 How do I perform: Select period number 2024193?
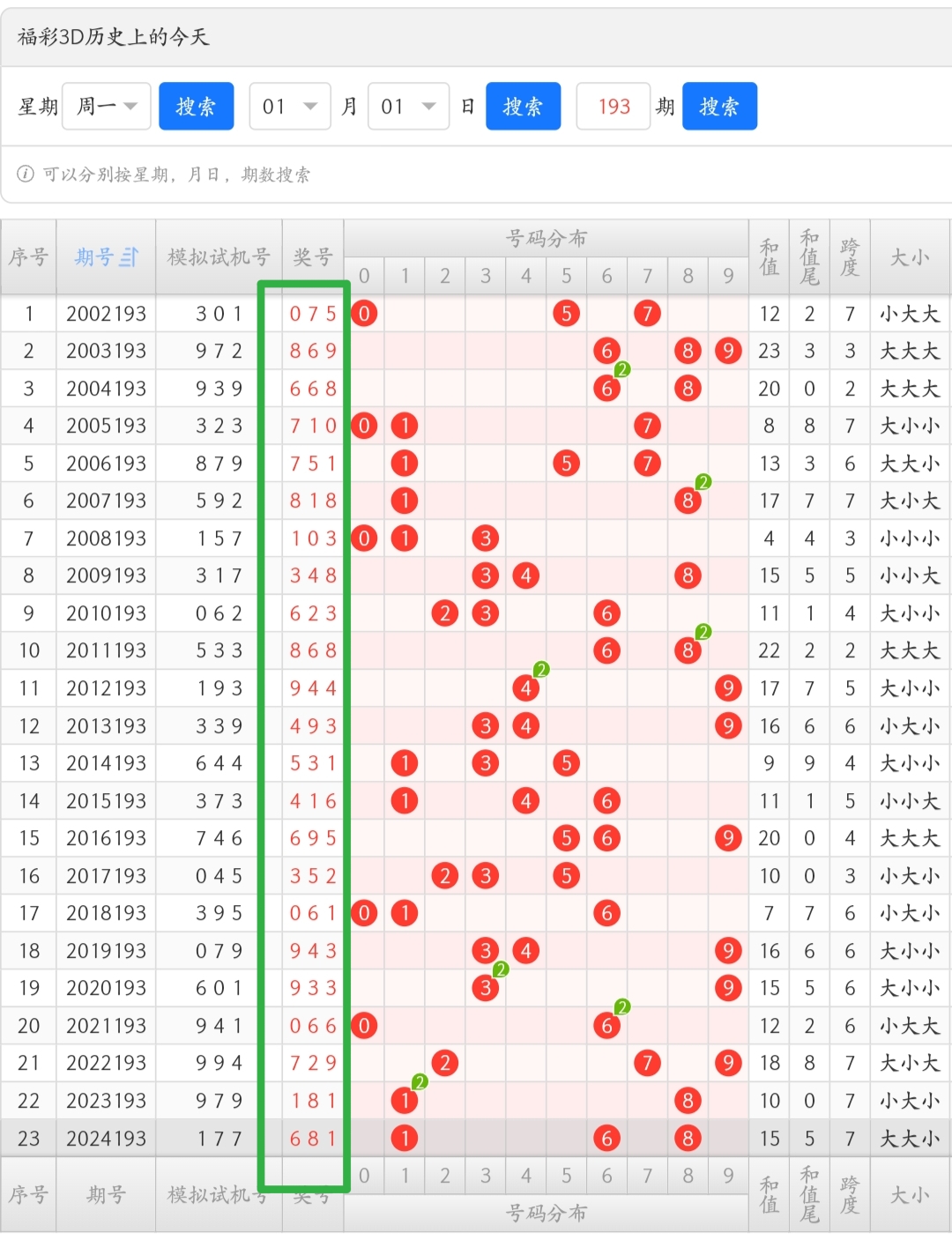click(107, 1139)
